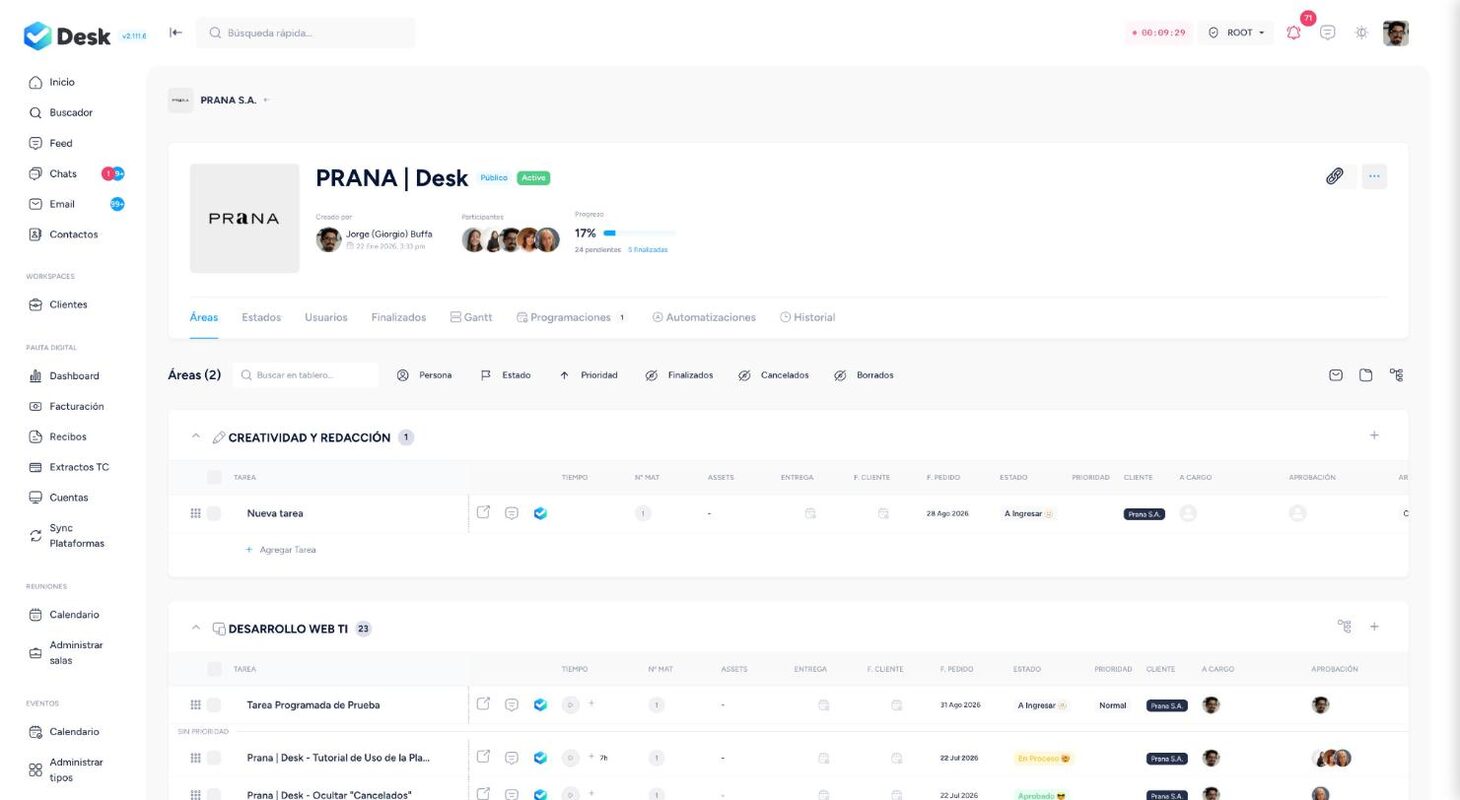Open A Ingresar status of Nueva tarea
This screenshot has height=800, width=1460.
tap(1029, 513)
